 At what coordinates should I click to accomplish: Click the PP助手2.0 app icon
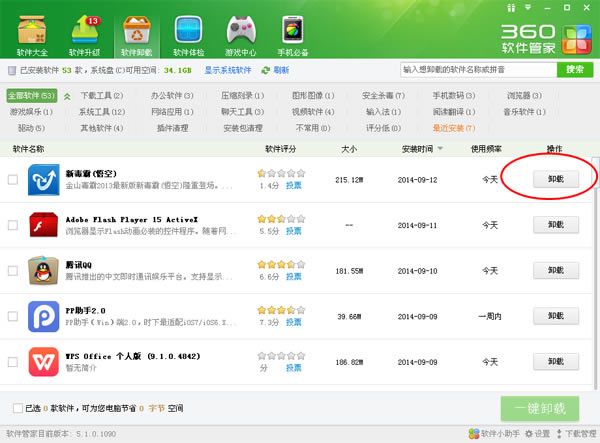click(x=44, y=316)
